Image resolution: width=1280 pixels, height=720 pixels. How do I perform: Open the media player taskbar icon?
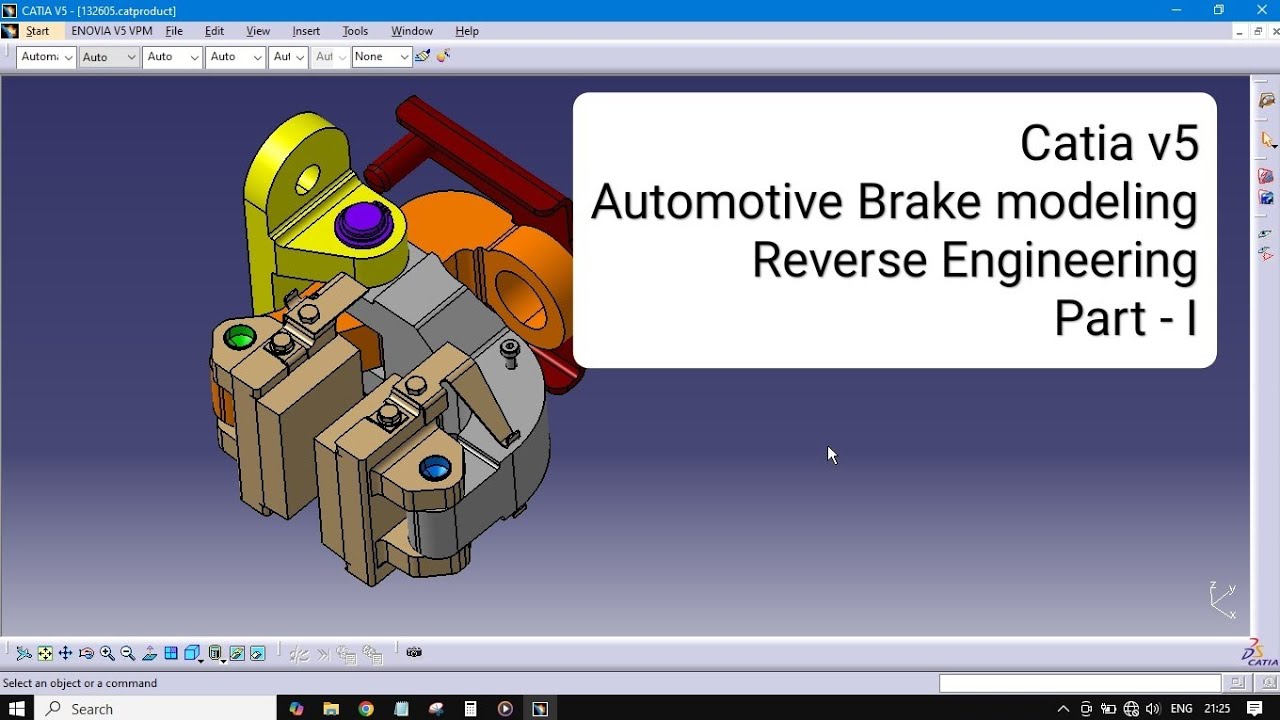click(x=505, y=708)
